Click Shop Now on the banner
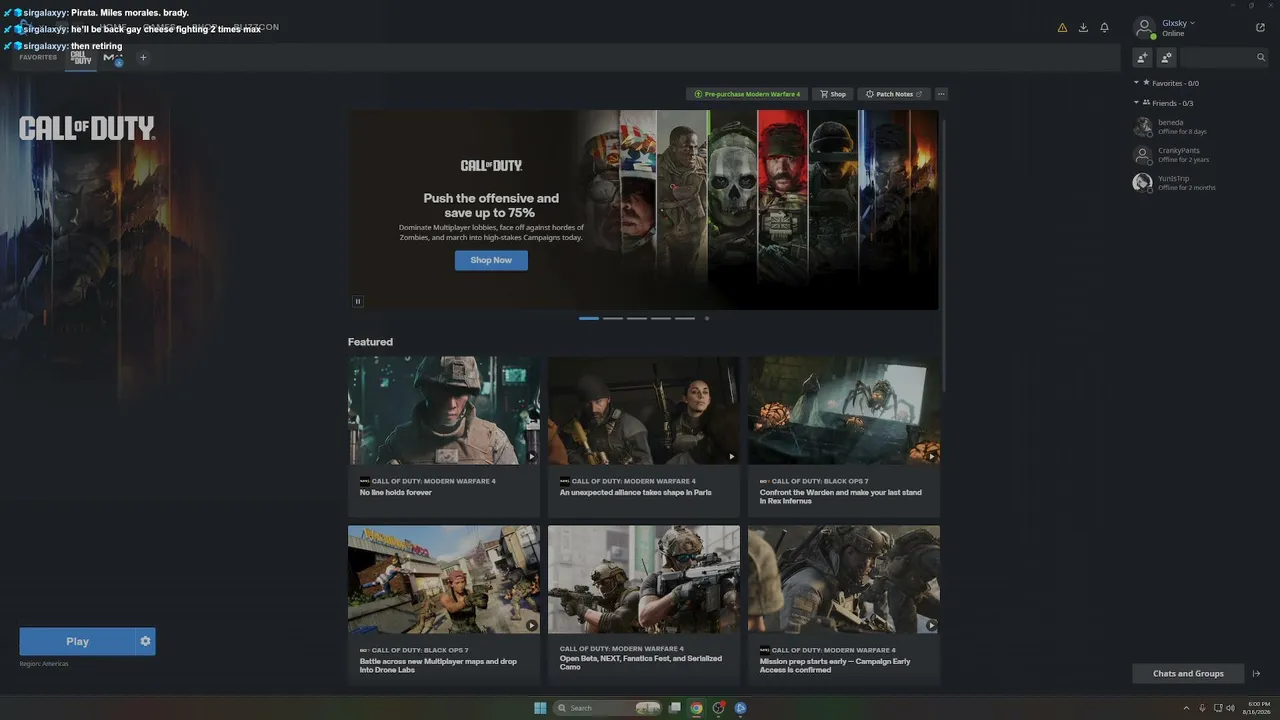 click(491, 260)
